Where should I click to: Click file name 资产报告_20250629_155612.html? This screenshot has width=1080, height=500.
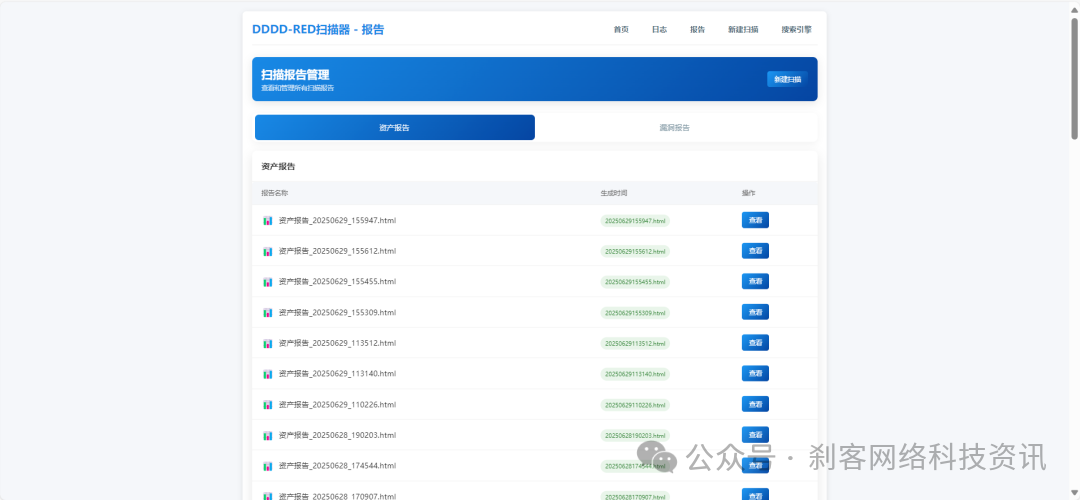[338, 251]
